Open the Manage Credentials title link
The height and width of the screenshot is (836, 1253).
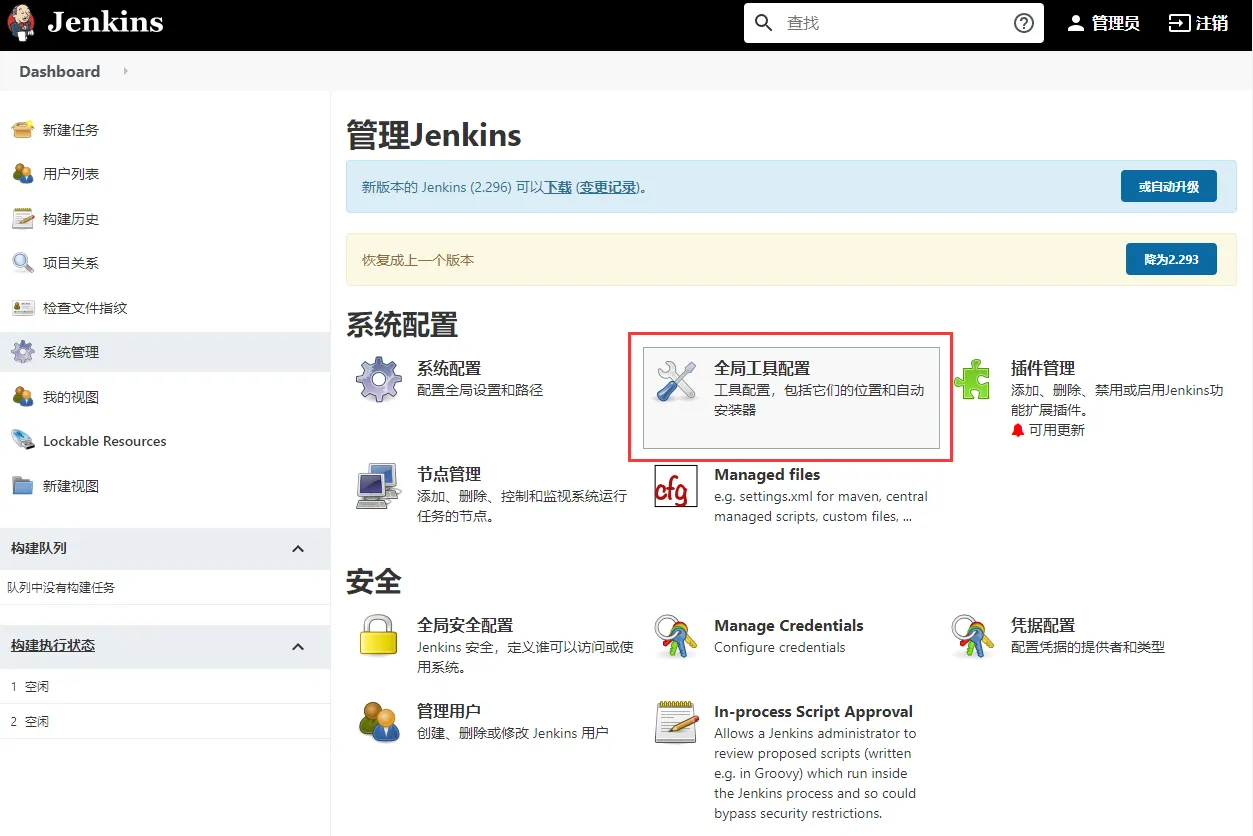(789, 625)
